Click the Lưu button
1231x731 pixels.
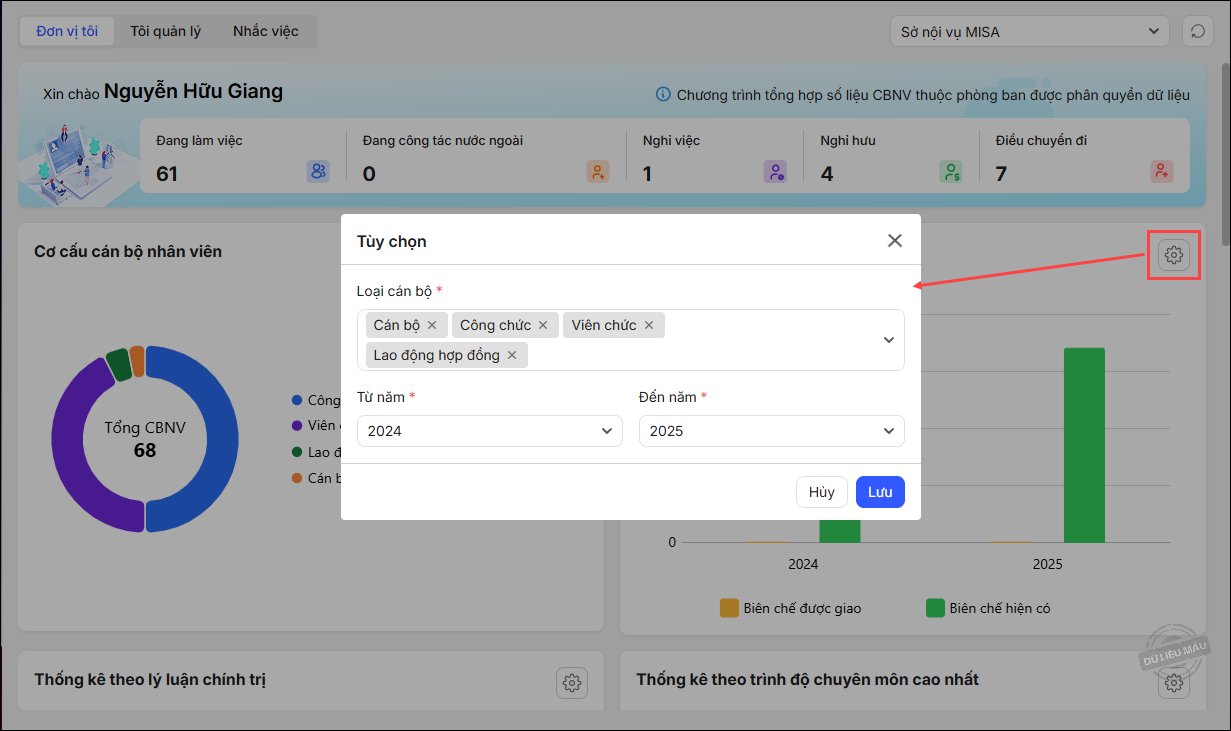[x=880, y=492]
